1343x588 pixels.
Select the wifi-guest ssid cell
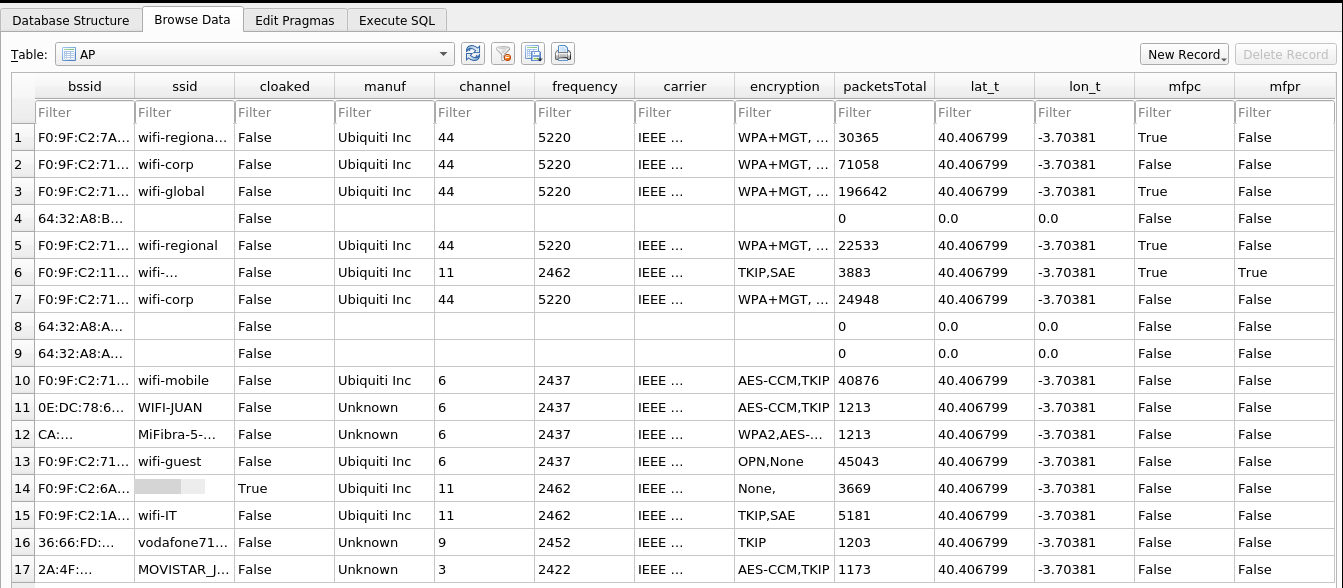[x=184, y=461]
